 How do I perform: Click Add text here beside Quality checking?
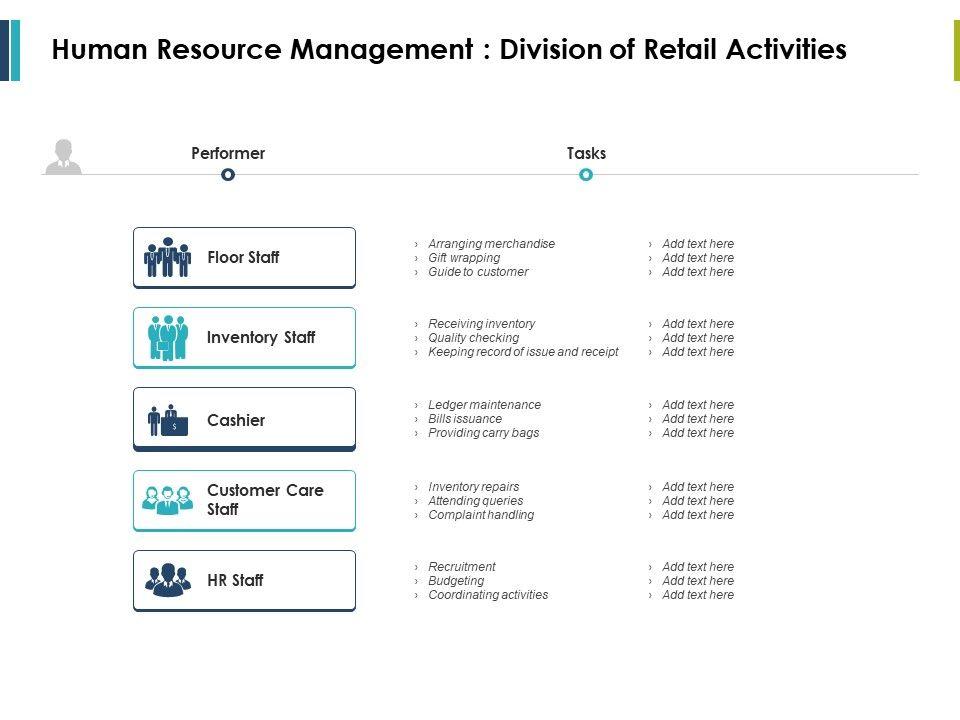(x=698, y=338)
